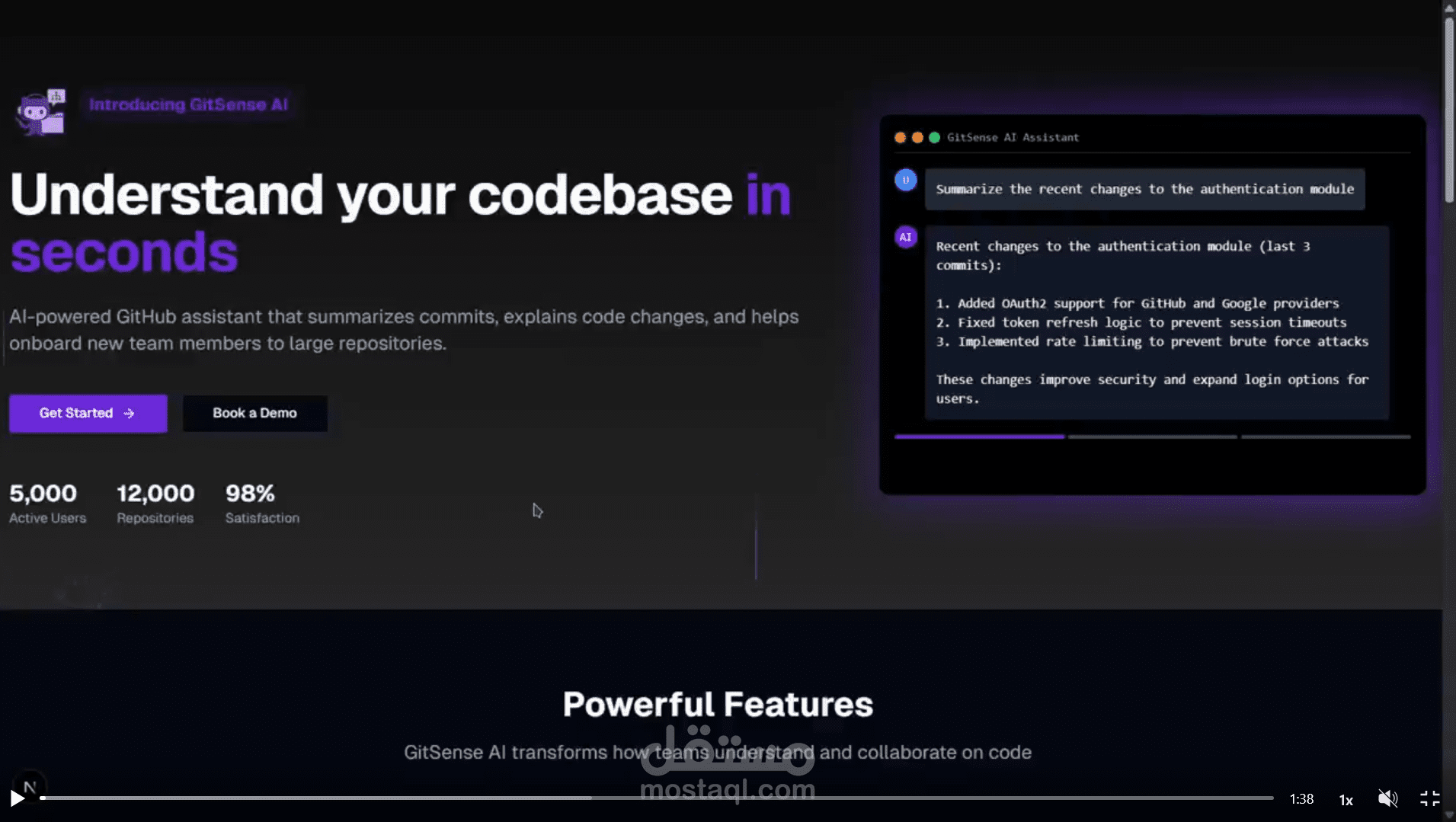Viewport: 1456px width, 822px height.
Task: Click the 98% Satisfaction stat
Action: click(x=262, y=504)
